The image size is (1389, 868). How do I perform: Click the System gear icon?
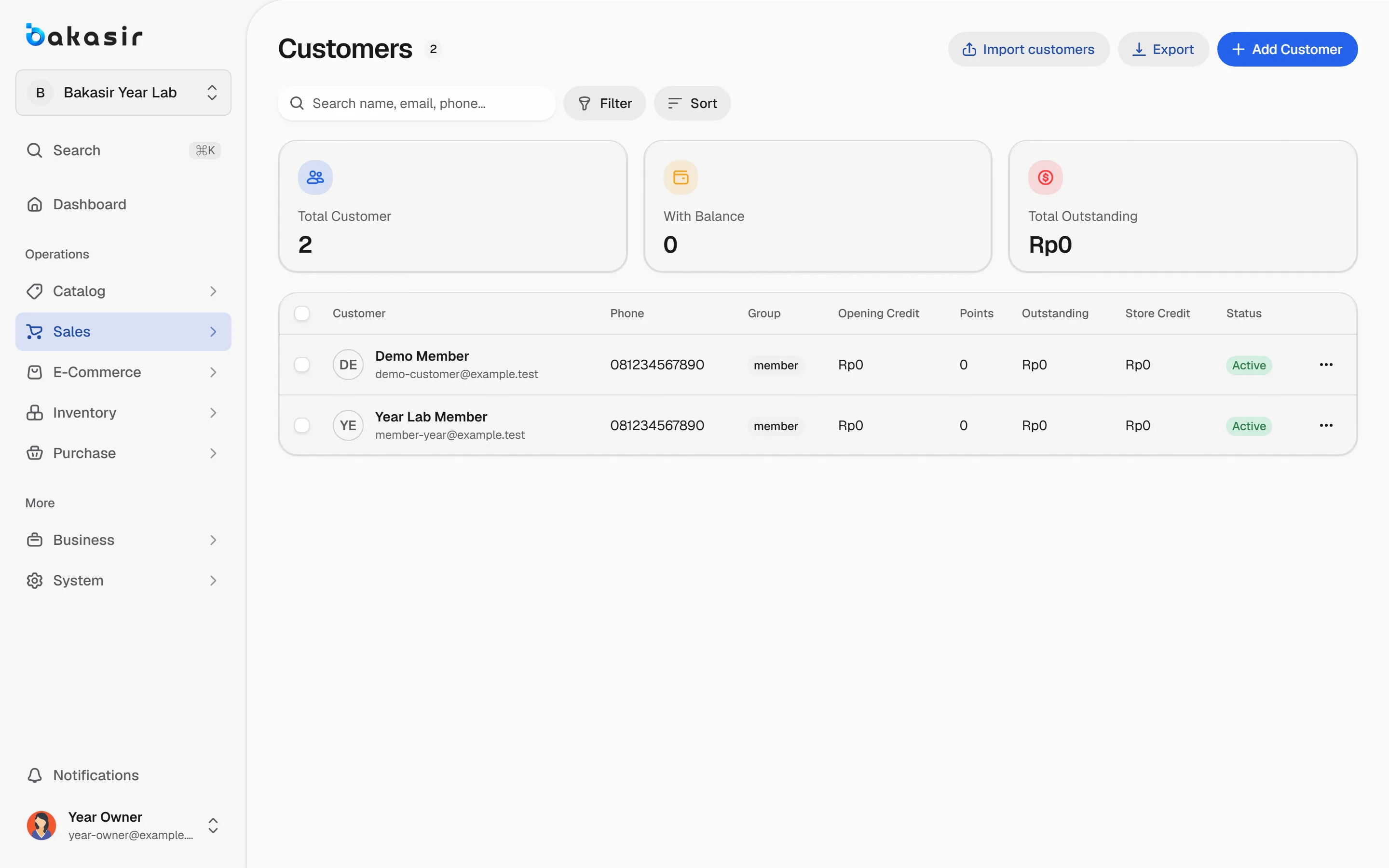pyautogui.click(x=34, y=581)
